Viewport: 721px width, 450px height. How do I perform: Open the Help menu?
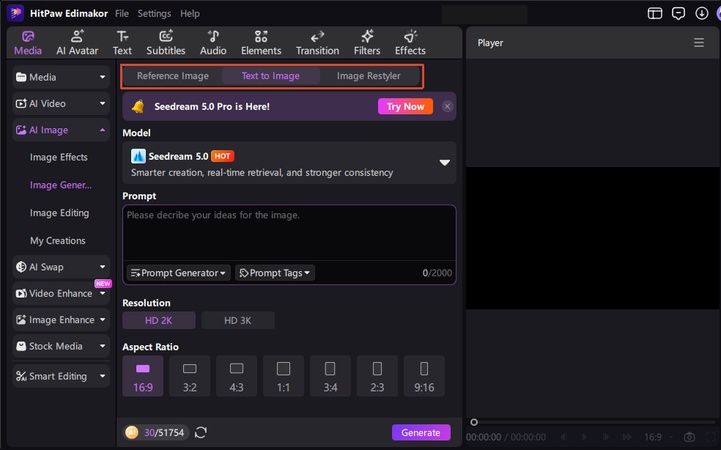(x=190, y=13)
